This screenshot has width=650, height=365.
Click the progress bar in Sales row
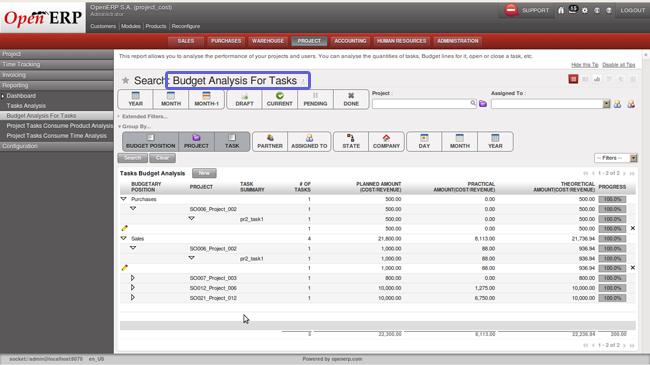click(612, 238)
